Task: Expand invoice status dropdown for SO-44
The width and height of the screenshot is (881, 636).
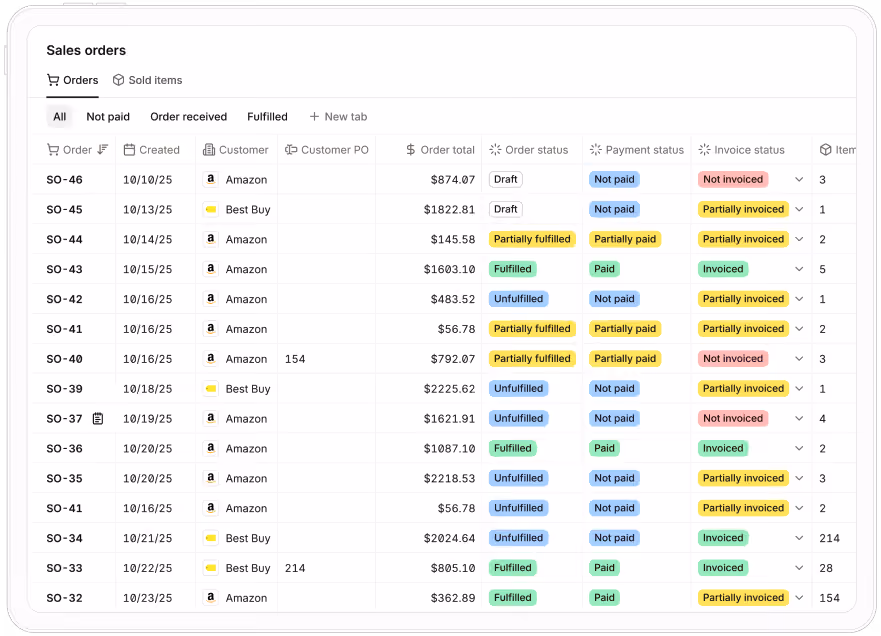Action: click(799, 239)
